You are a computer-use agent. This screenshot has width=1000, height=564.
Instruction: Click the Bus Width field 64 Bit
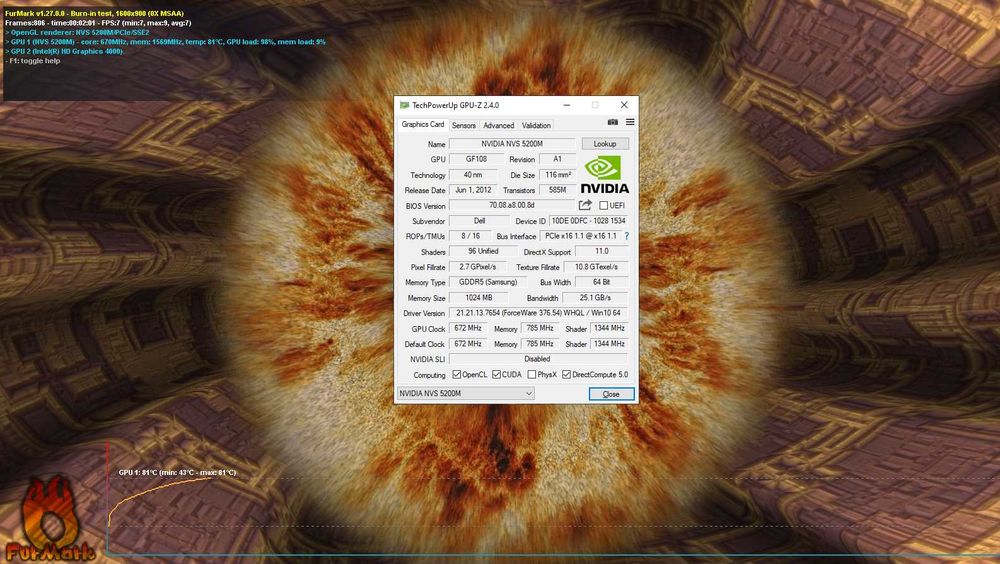tap(601, 282)
